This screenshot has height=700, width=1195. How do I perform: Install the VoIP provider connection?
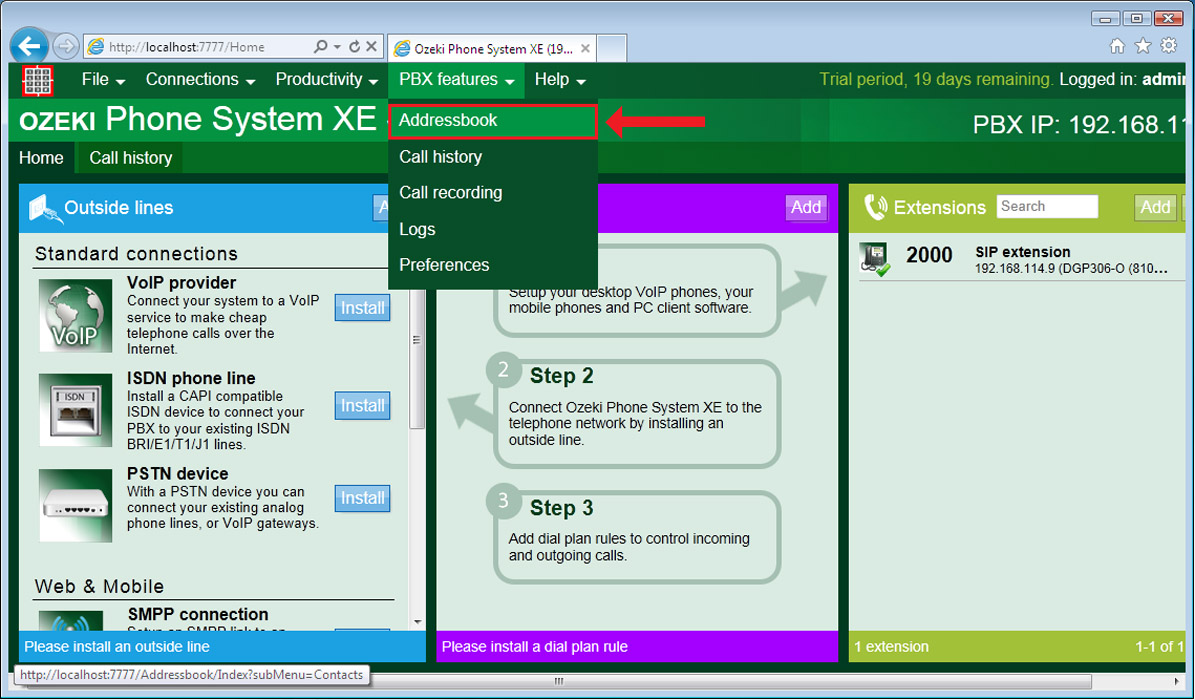[x=363, y=308]
